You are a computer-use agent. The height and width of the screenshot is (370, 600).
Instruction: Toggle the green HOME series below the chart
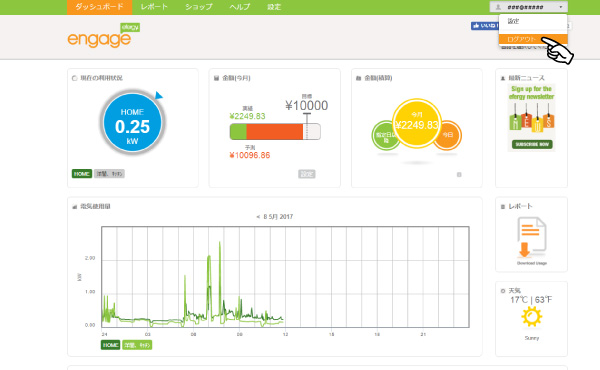point(111,345)
